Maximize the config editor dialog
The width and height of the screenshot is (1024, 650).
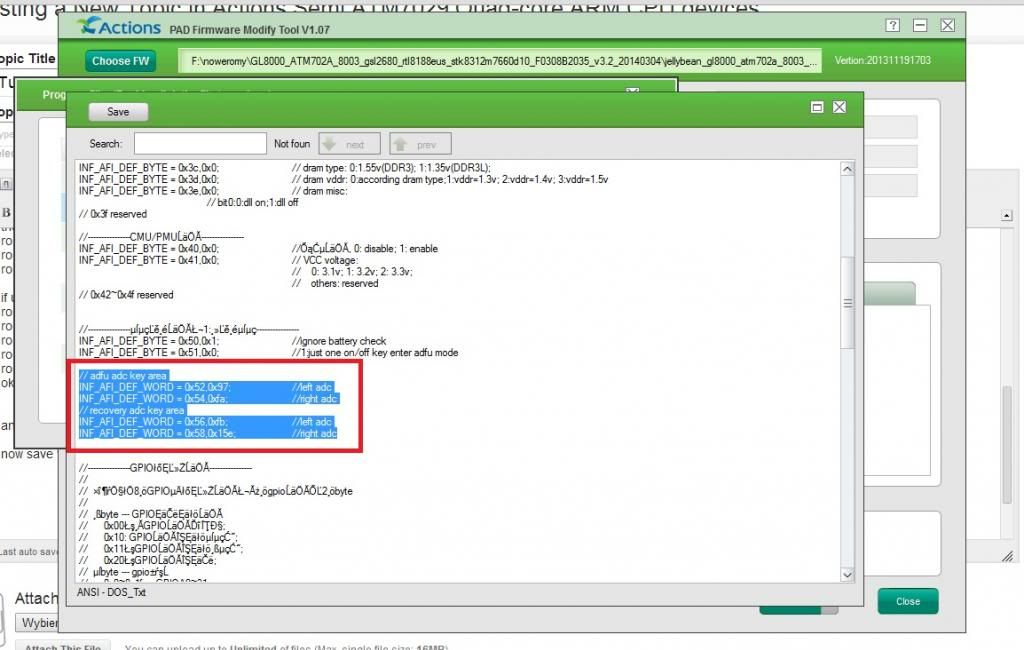[x=817, y=107]
